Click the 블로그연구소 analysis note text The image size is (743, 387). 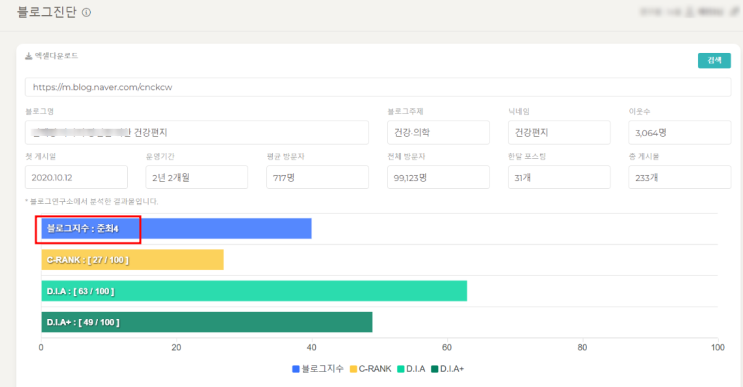91,201
